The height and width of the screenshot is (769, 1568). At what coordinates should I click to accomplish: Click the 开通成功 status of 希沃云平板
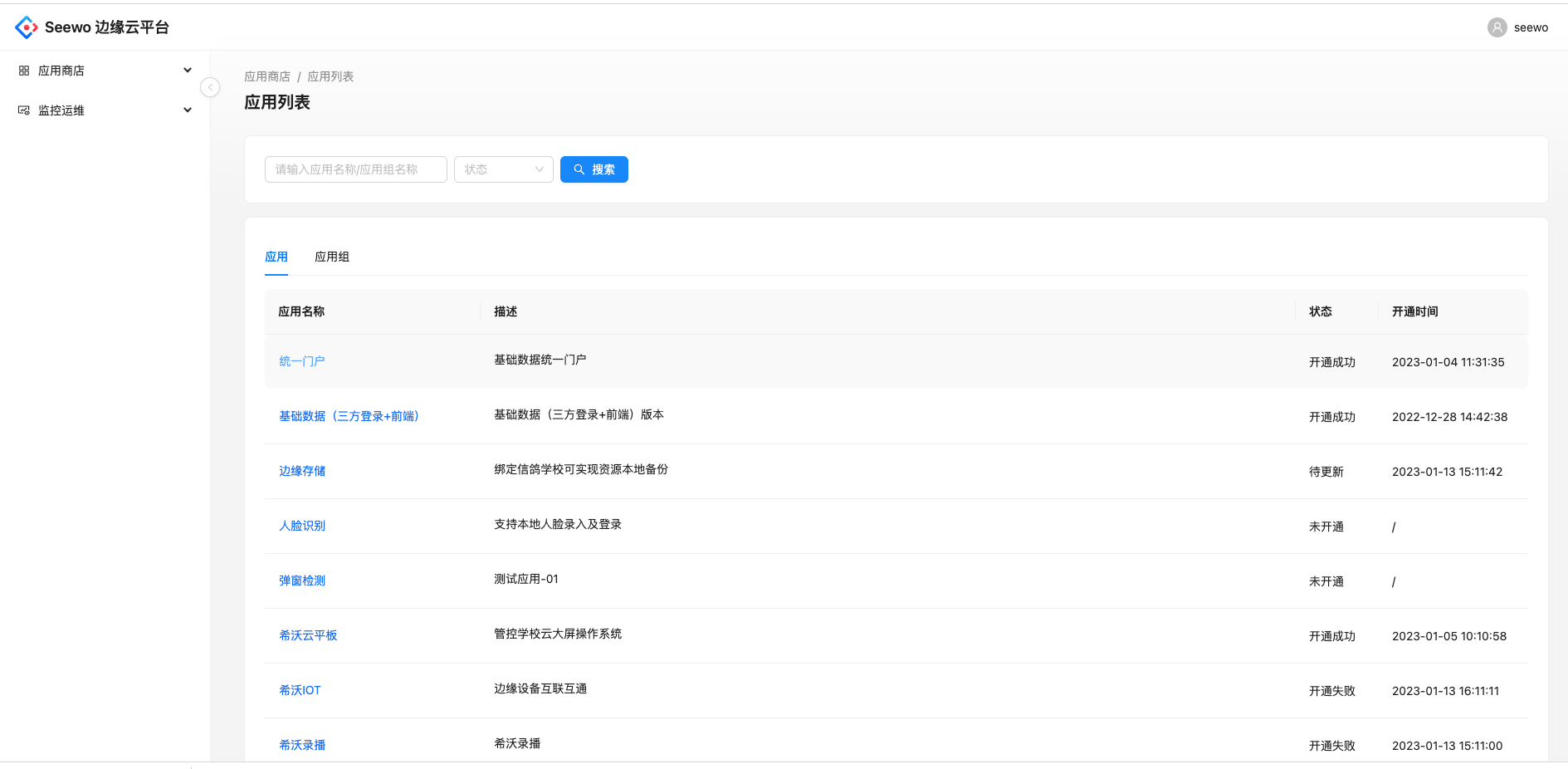(1332, 636)
